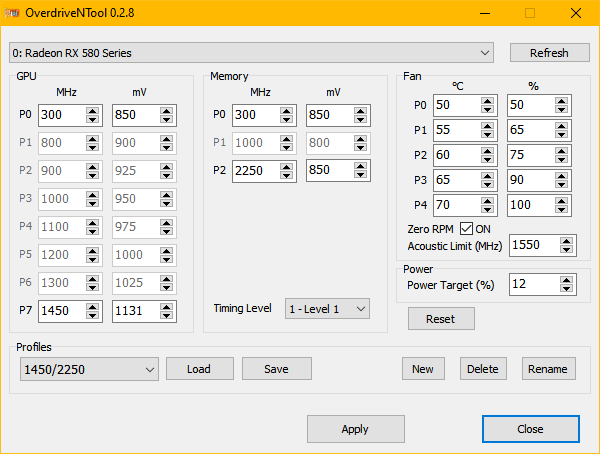This screenshot has width=600, height=454.
Task: Open the Profiles dropdown showing 1450/2250
Action: pos(90,369)
